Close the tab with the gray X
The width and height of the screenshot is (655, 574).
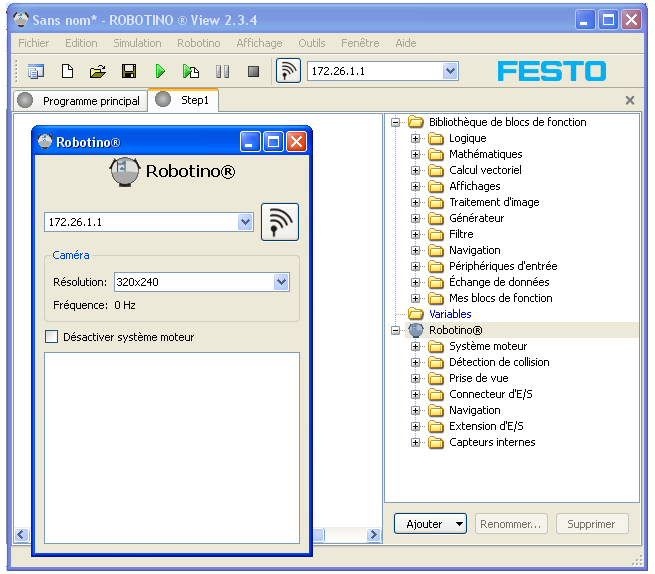[630, 100]
